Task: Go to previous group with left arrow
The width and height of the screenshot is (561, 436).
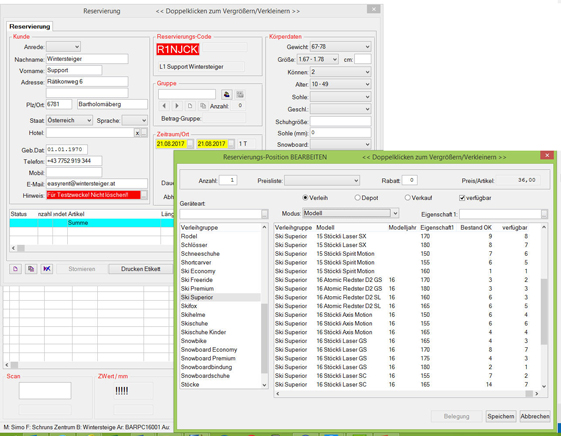Action: (x=164, y=106)
